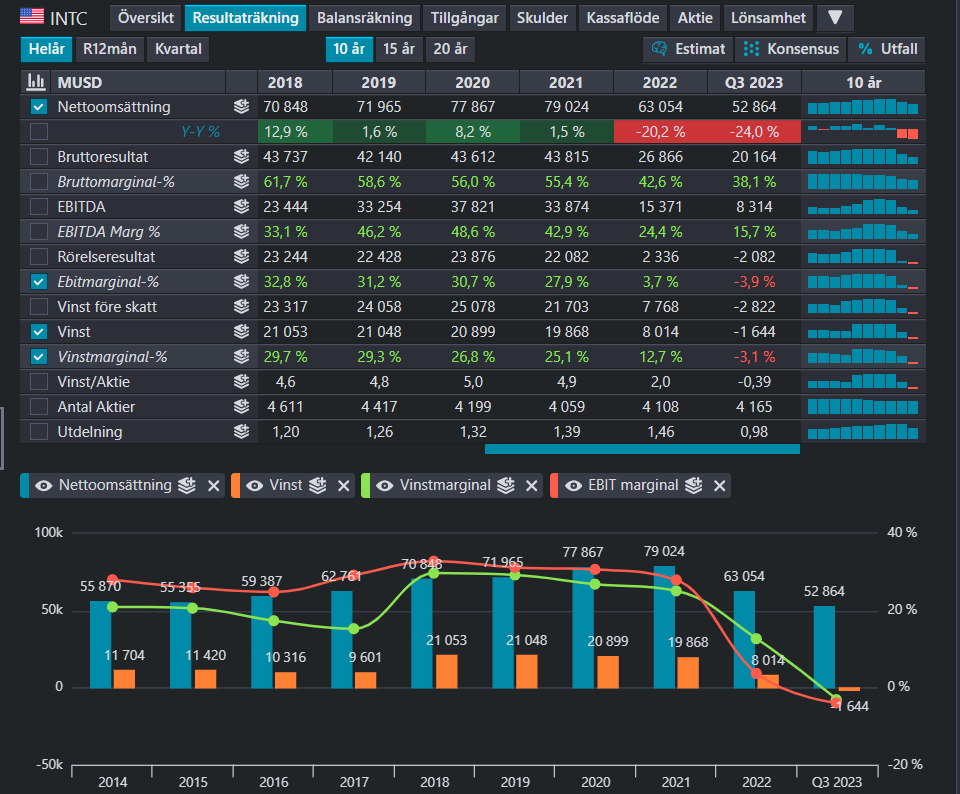Click the stack icon on Nettoomsättning row
960x794 pixels.
[241, 107]
